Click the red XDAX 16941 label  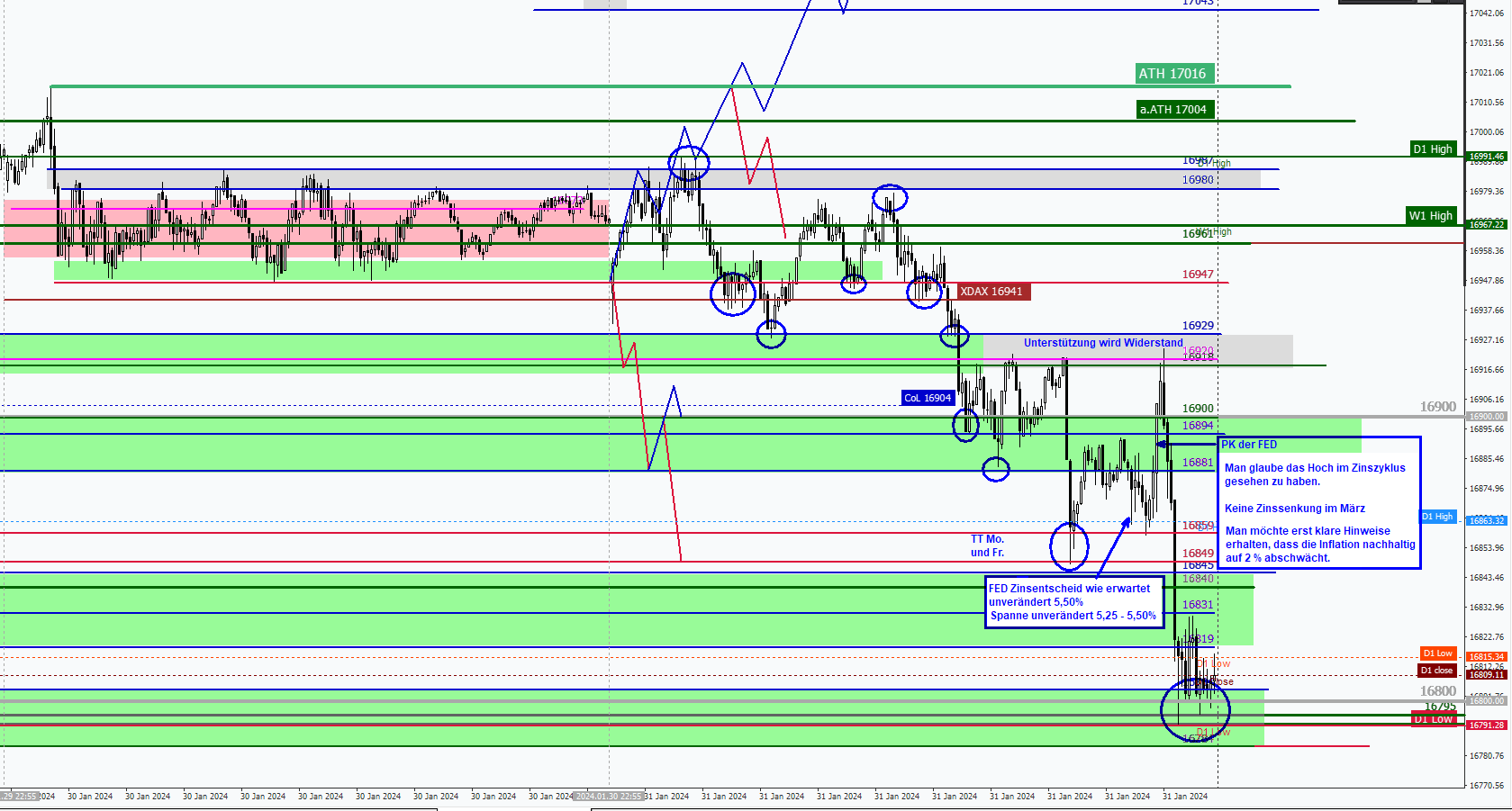tap(992, 292)
